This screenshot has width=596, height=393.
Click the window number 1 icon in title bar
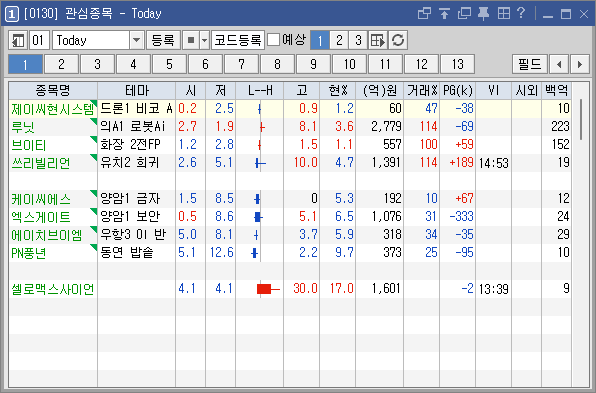(x=12, y=14)
